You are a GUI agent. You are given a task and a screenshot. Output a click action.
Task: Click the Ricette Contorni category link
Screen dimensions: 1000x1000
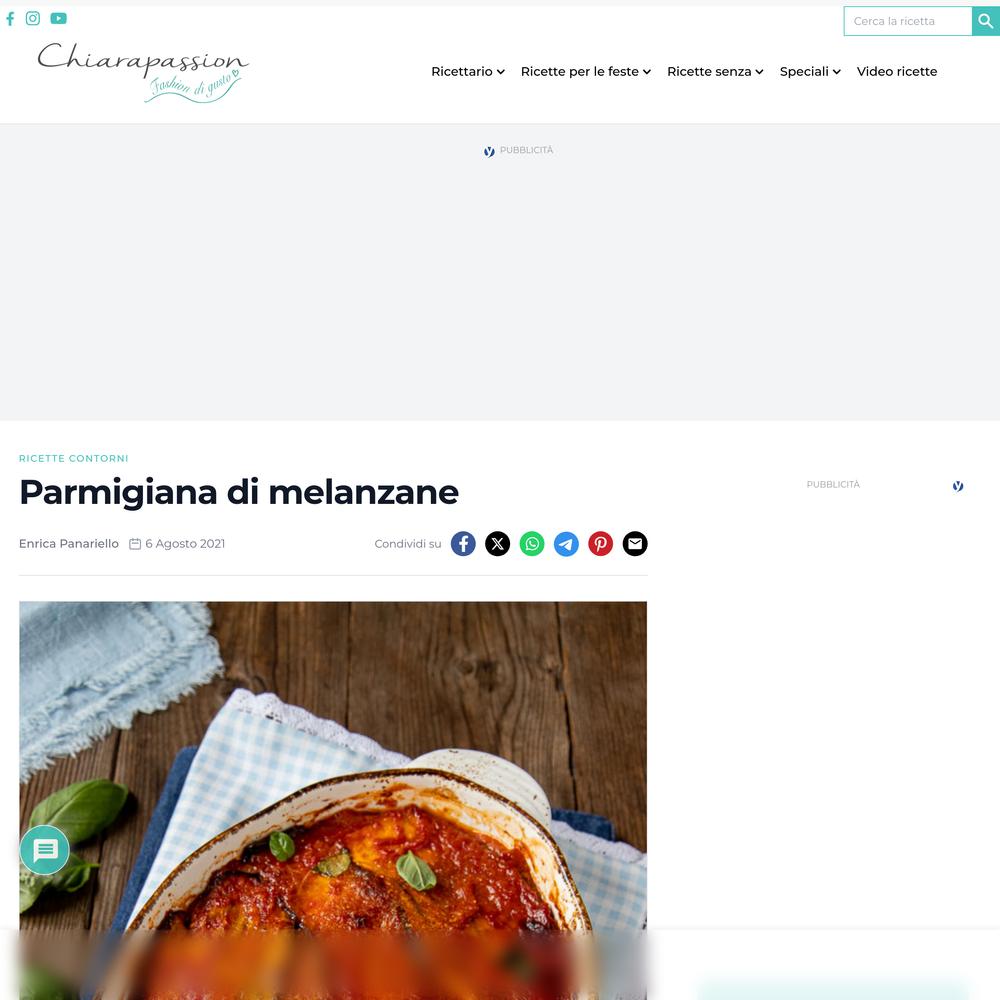[74, 459]
